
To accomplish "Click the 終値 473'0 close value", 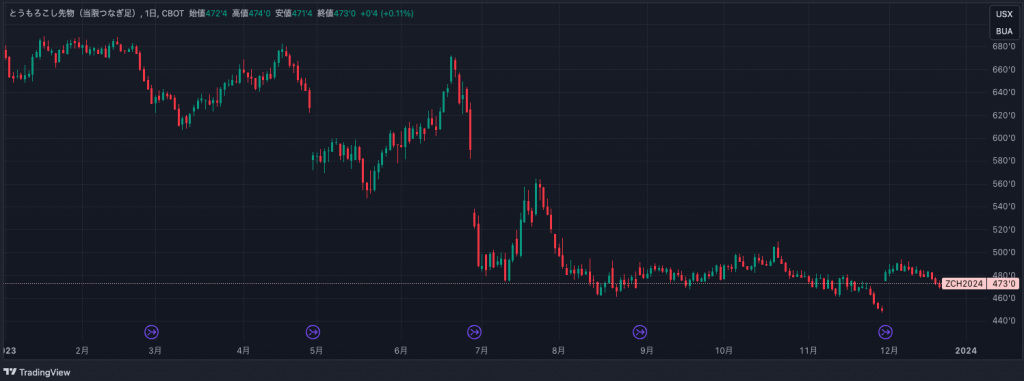I will pos(336,13).
